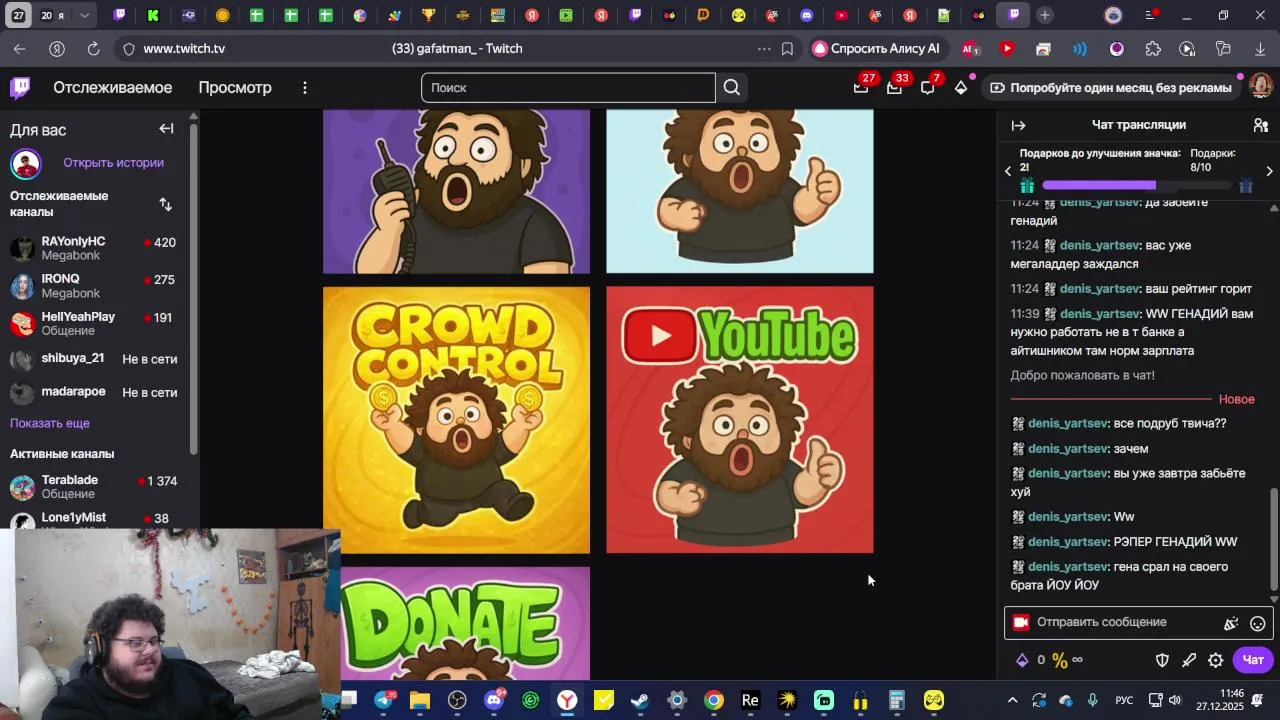Click Спросить Алису AI button
Viewport: 1280px width, 720px height.
(877, 49)
